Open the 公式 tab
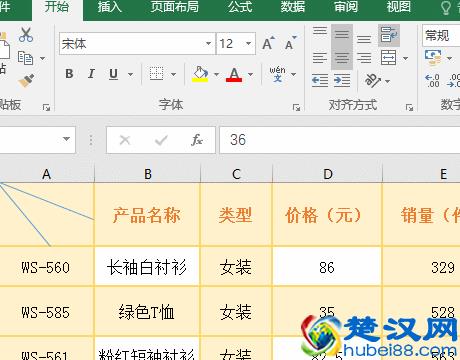Image resolution: width=460 pixels, height=360 pixels. pyautogui.click(x=240, y=7)
